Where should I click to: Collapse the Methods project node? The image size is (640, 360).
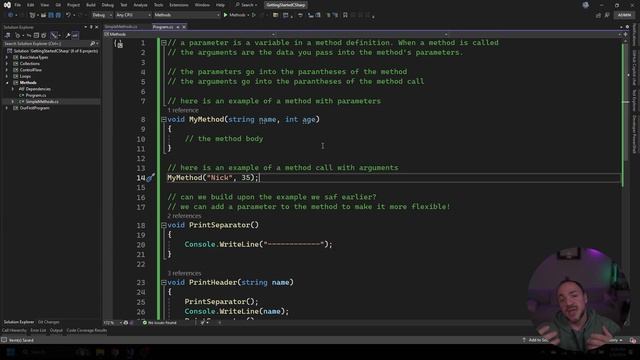[x=7, y=82]
